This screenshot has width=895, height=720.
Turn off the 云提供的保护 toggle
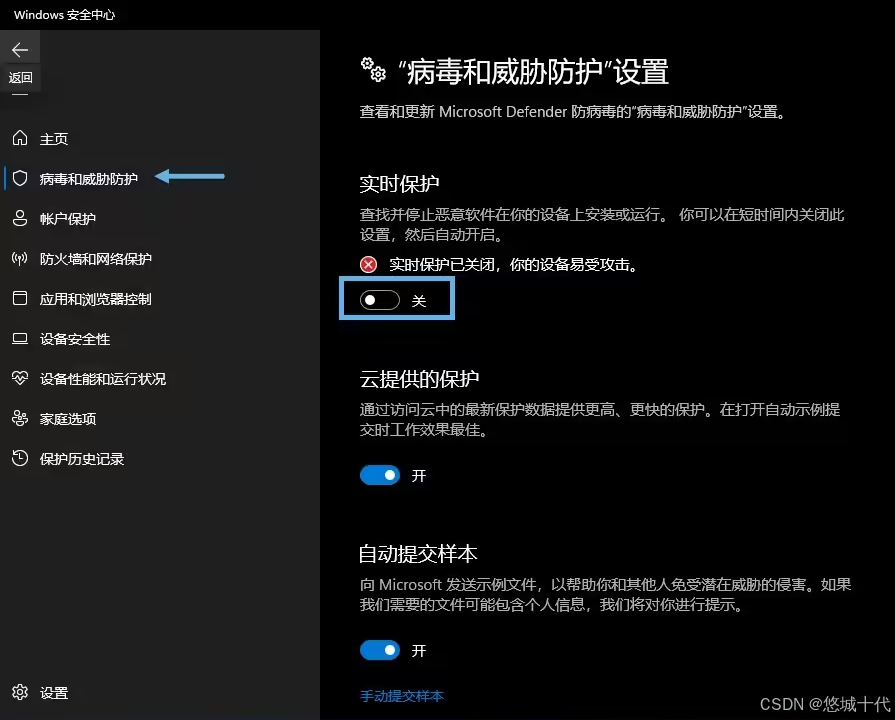(380, 475)
